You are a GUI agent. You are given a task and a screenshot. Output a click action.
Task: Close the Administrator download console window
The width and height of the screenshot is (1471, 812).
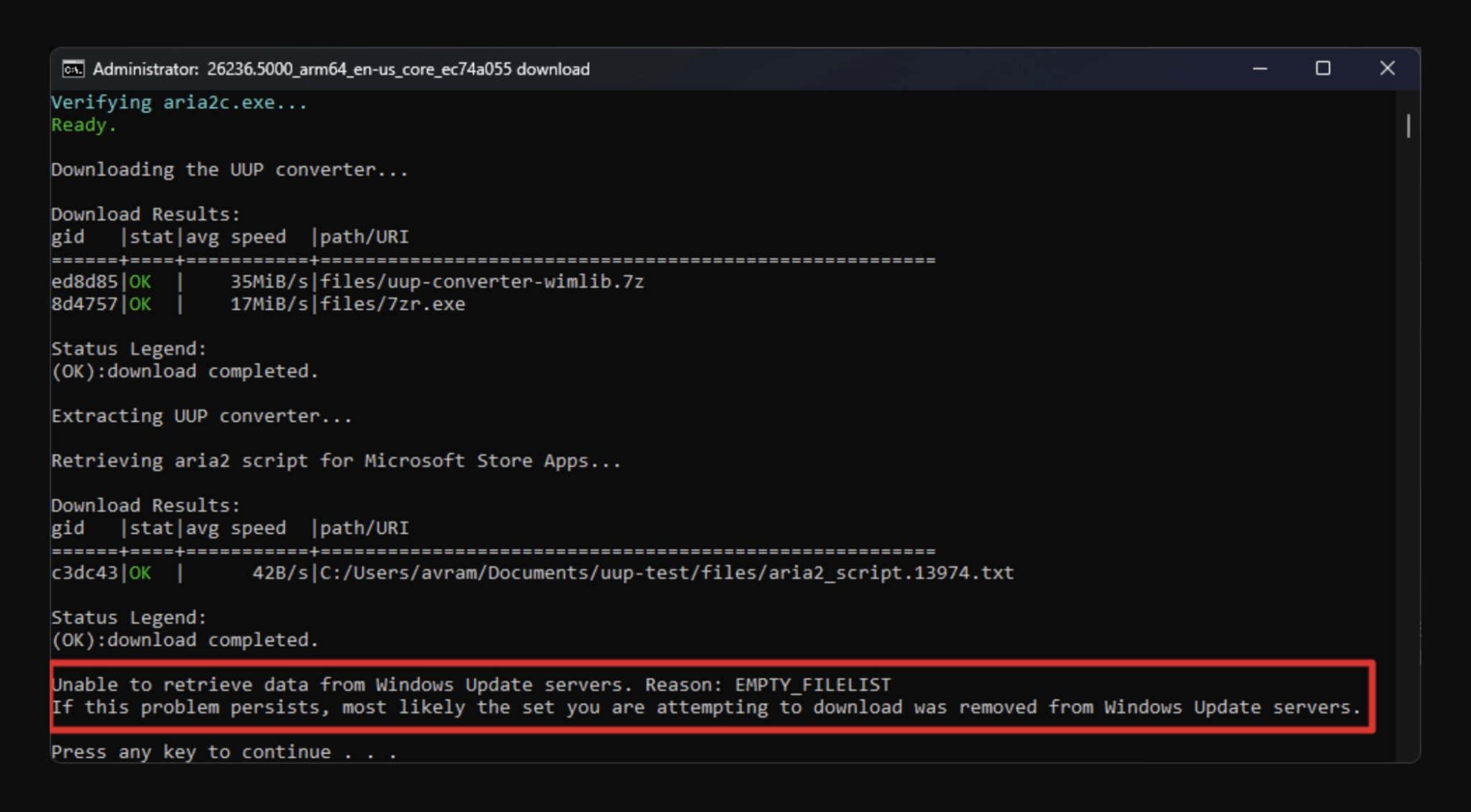tap(1387, 69)
